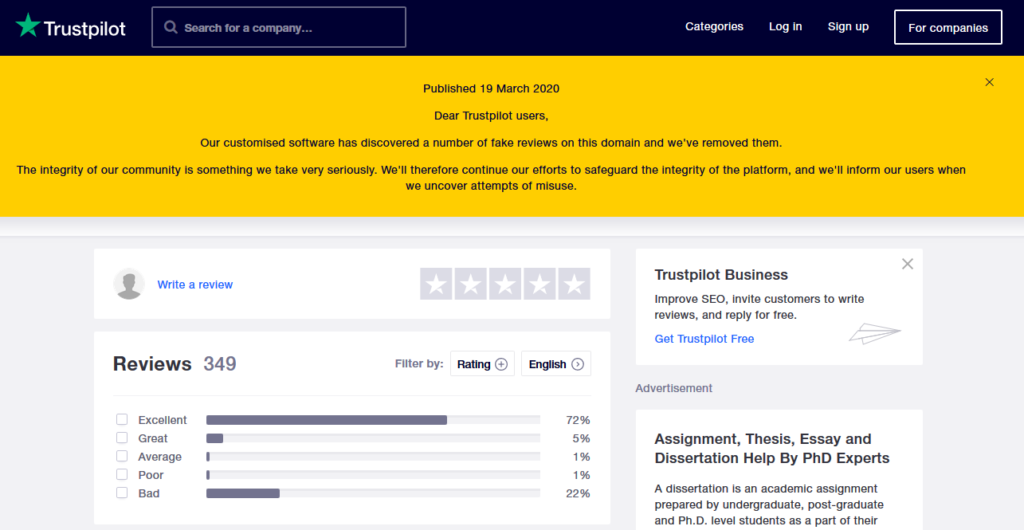The width and height of the screenshot is (1024, 530).
Task: Open the Log in page
Action: [785, 27]
